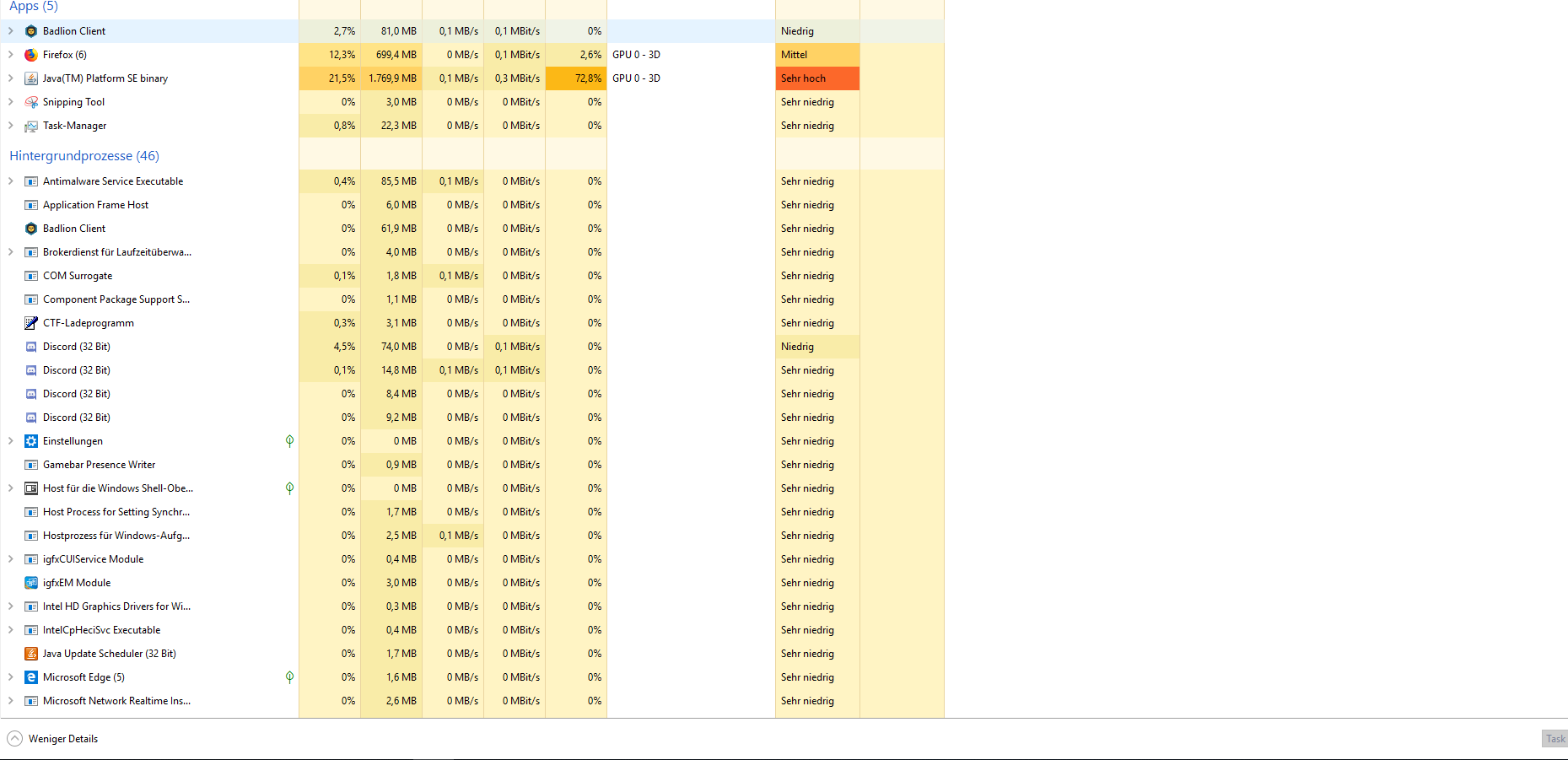Expand the IntelCpHeciSvc Executable row
Screen dimensions: 1568x760
pos(10,630)
